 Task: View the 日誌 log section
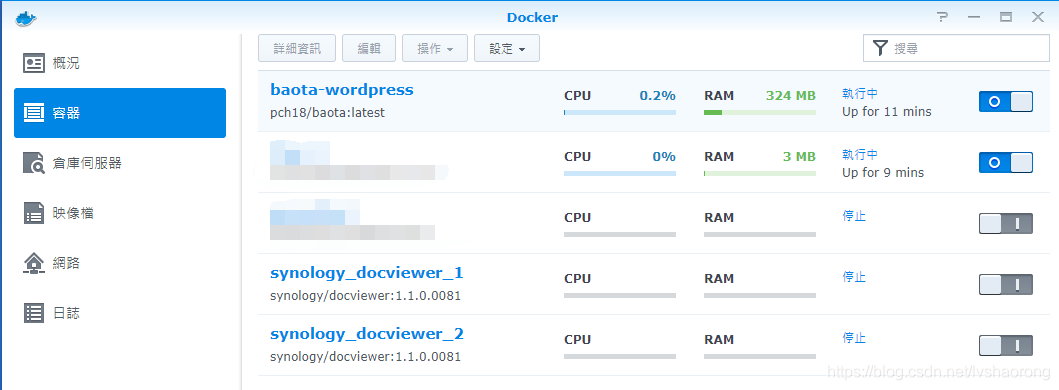tap(120, 313)
